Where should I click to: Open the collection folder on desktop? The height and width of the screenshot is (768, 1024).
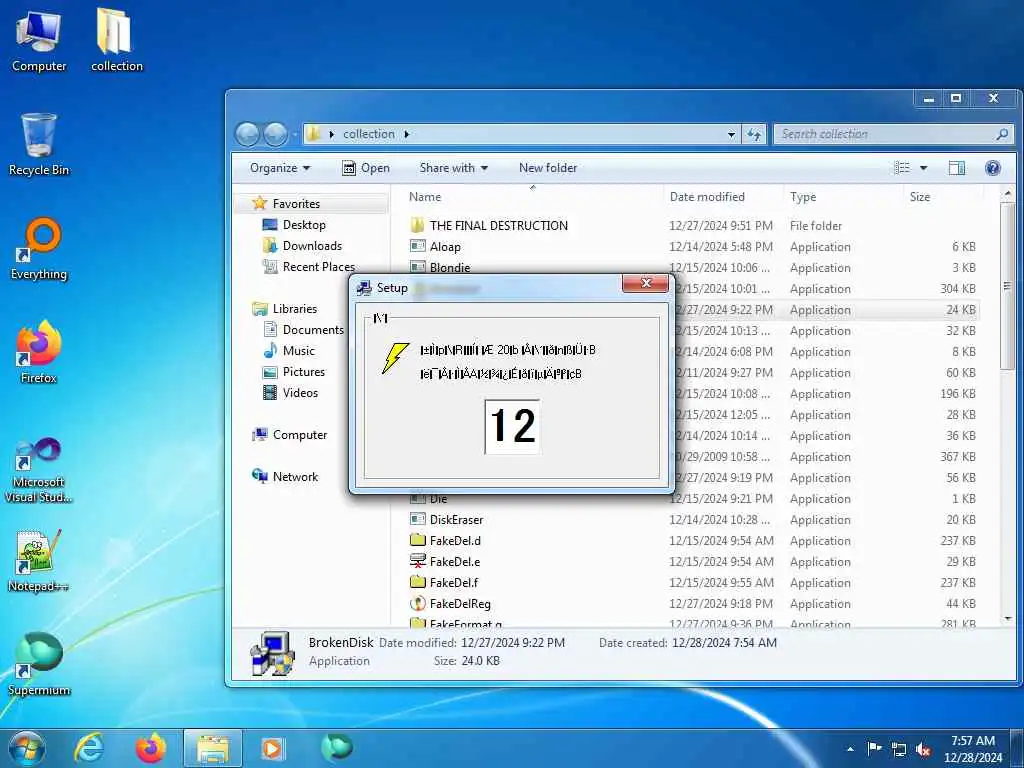116,41
